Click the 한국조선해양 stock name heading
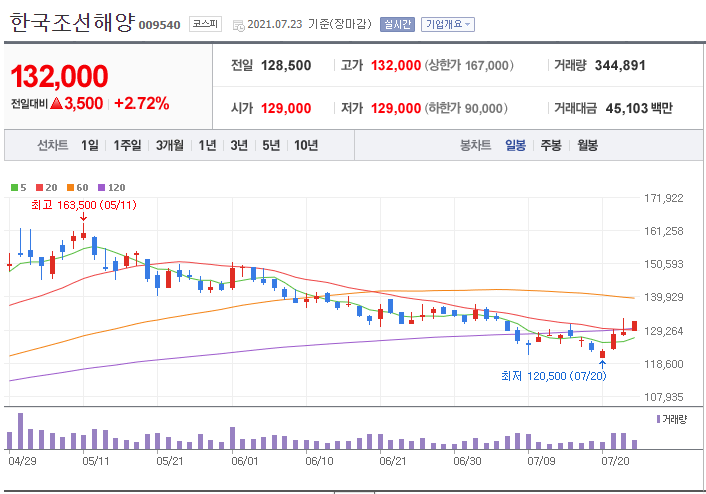706x494 pixels. 72,23
